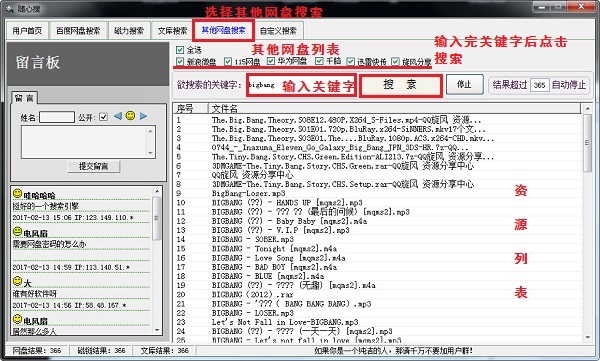This screenshot has height=361, width=600.
Task: Select row 12 BIGBANG Baby Baby m4a
Action: [x=377, y=221]
